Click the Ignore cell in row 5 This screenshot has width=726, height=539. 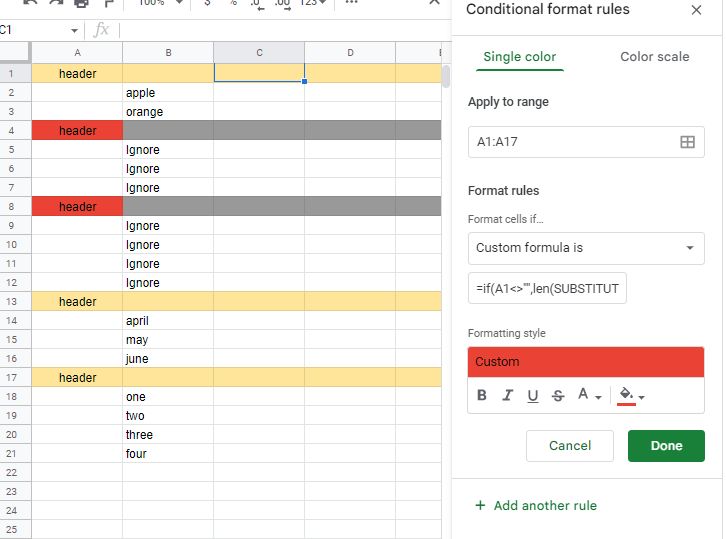pos(168,149)
